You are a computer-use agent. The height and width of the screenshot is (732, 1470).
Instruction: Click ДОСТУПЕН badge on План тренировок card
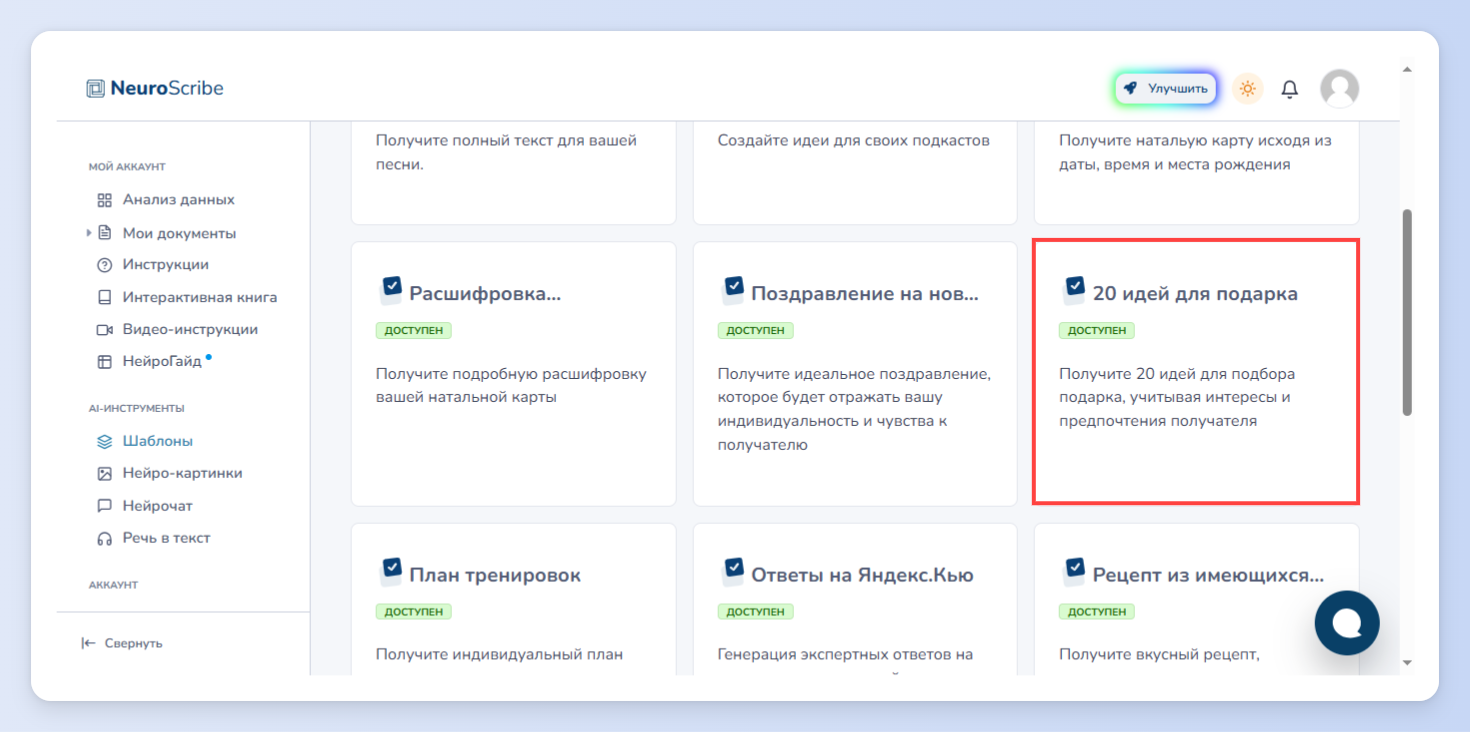click(x=414, y=611)
